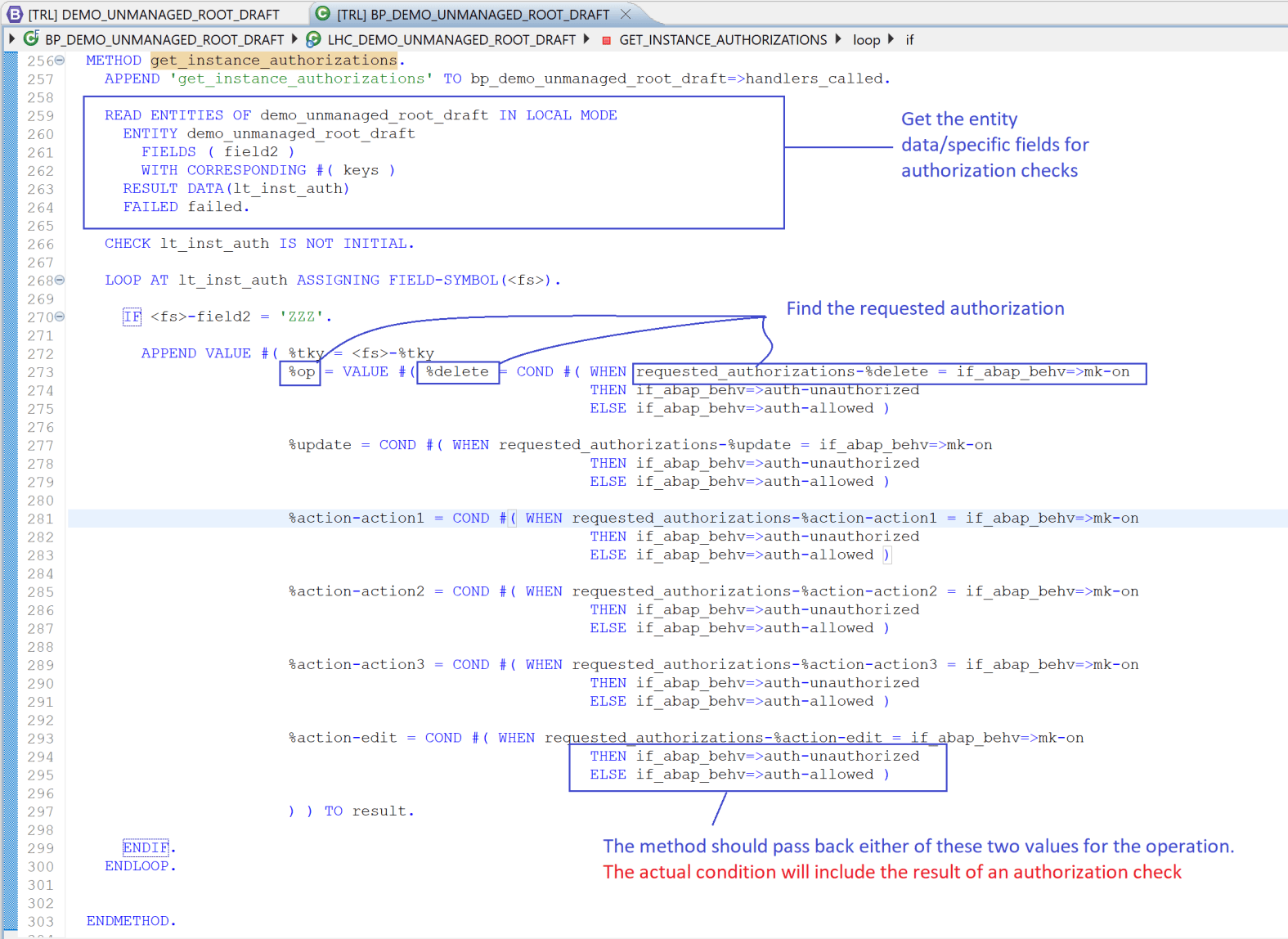Screen dimensions: 1288x939
Task: Open the BP_DEMO_UNMANAGED_ROOT_DRAFT breadcrumb segment
Action: click(x=164, y=39)
